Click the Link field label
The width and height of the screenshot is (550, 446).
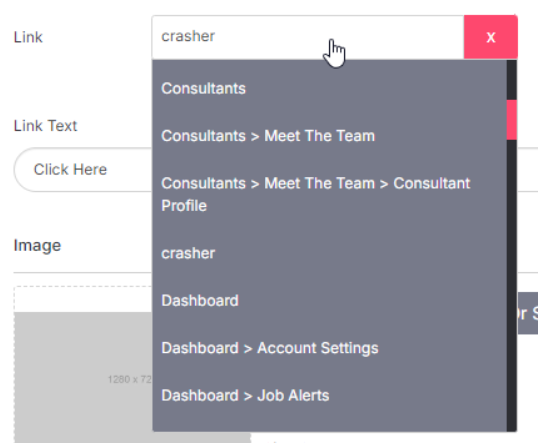[28, 37]
